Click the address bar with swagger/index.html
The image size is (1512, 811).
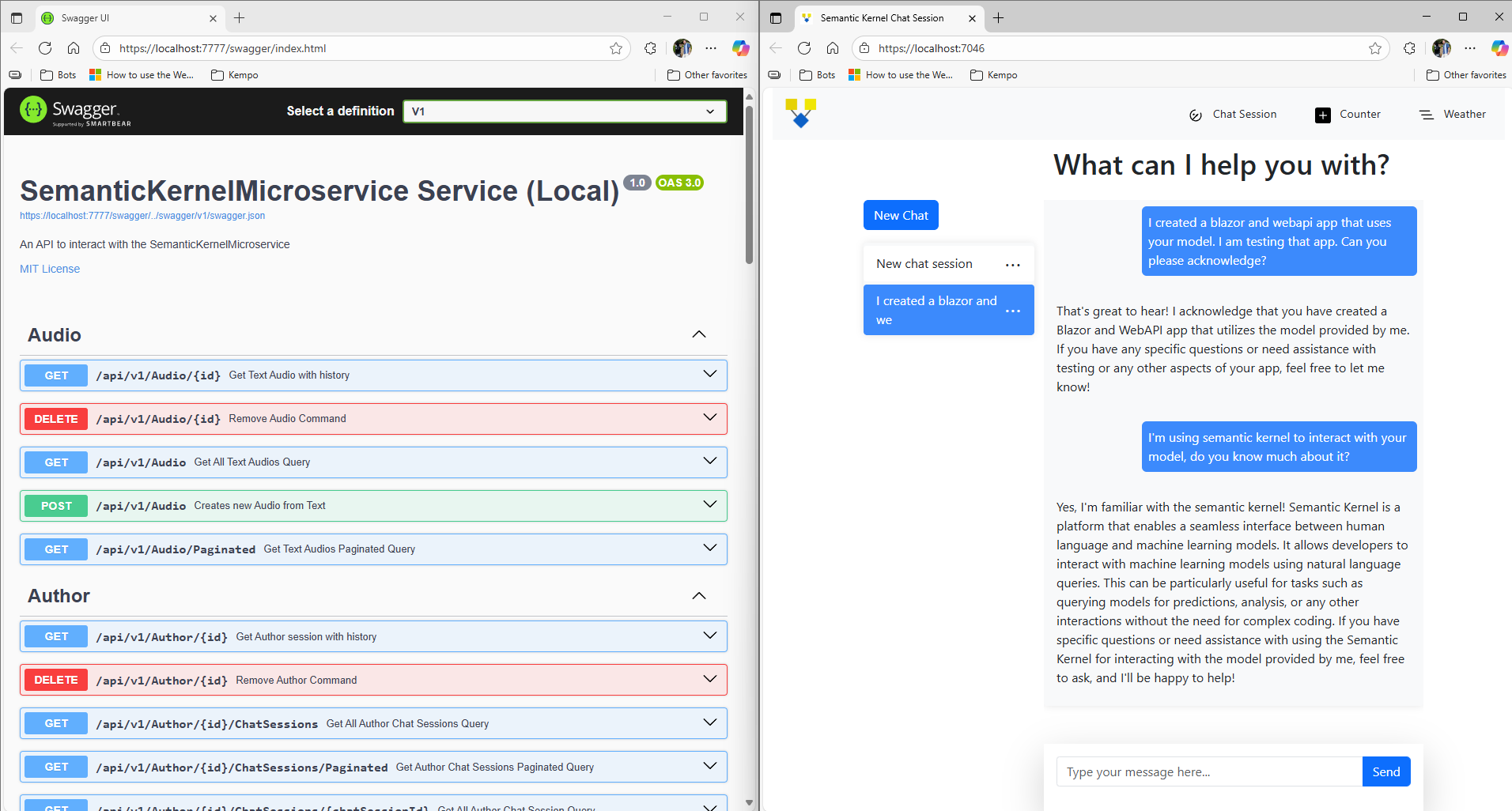tap(361, 48)
